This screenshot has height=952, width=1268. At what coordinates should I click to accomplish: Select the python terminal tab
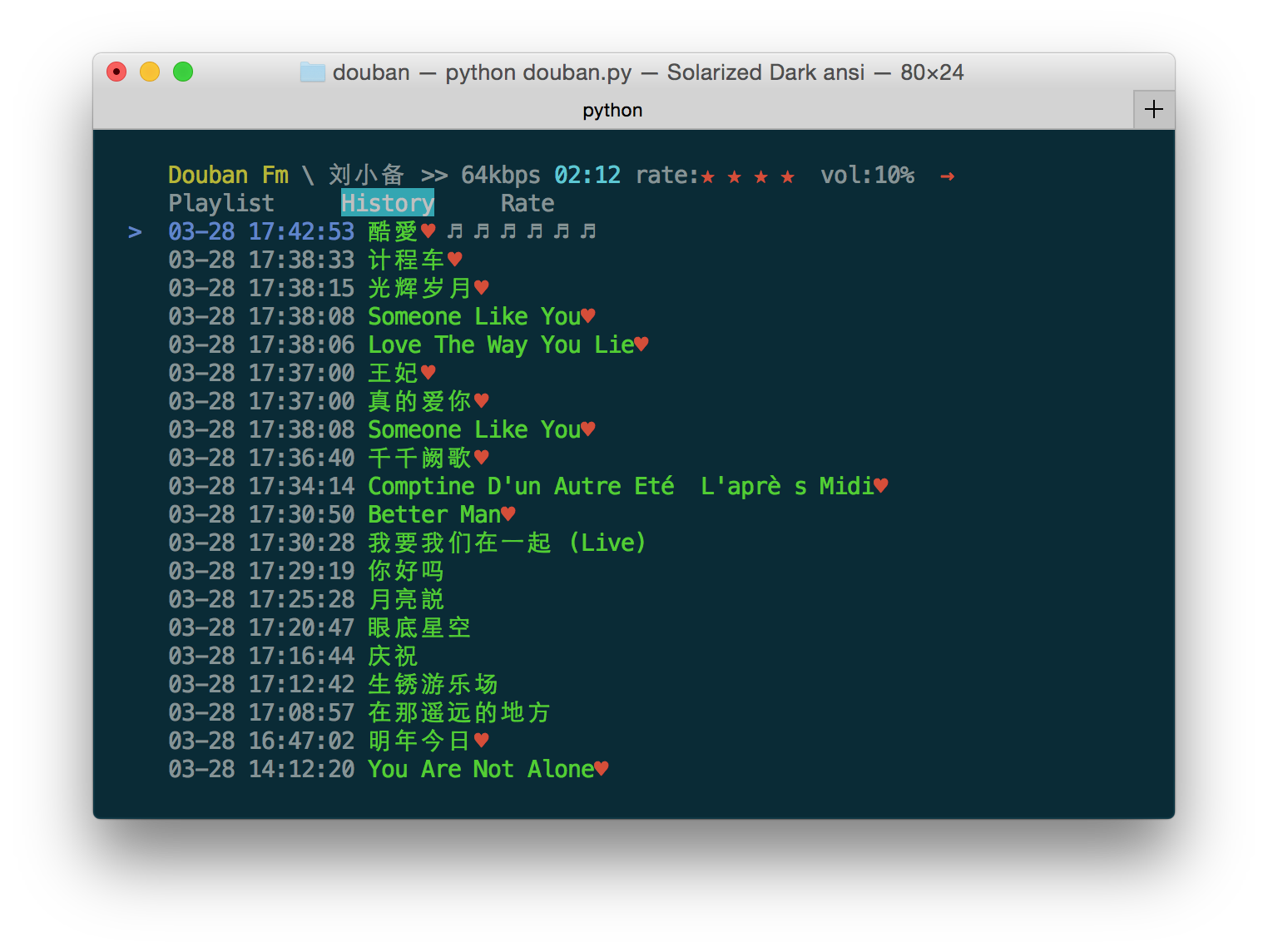612,110
